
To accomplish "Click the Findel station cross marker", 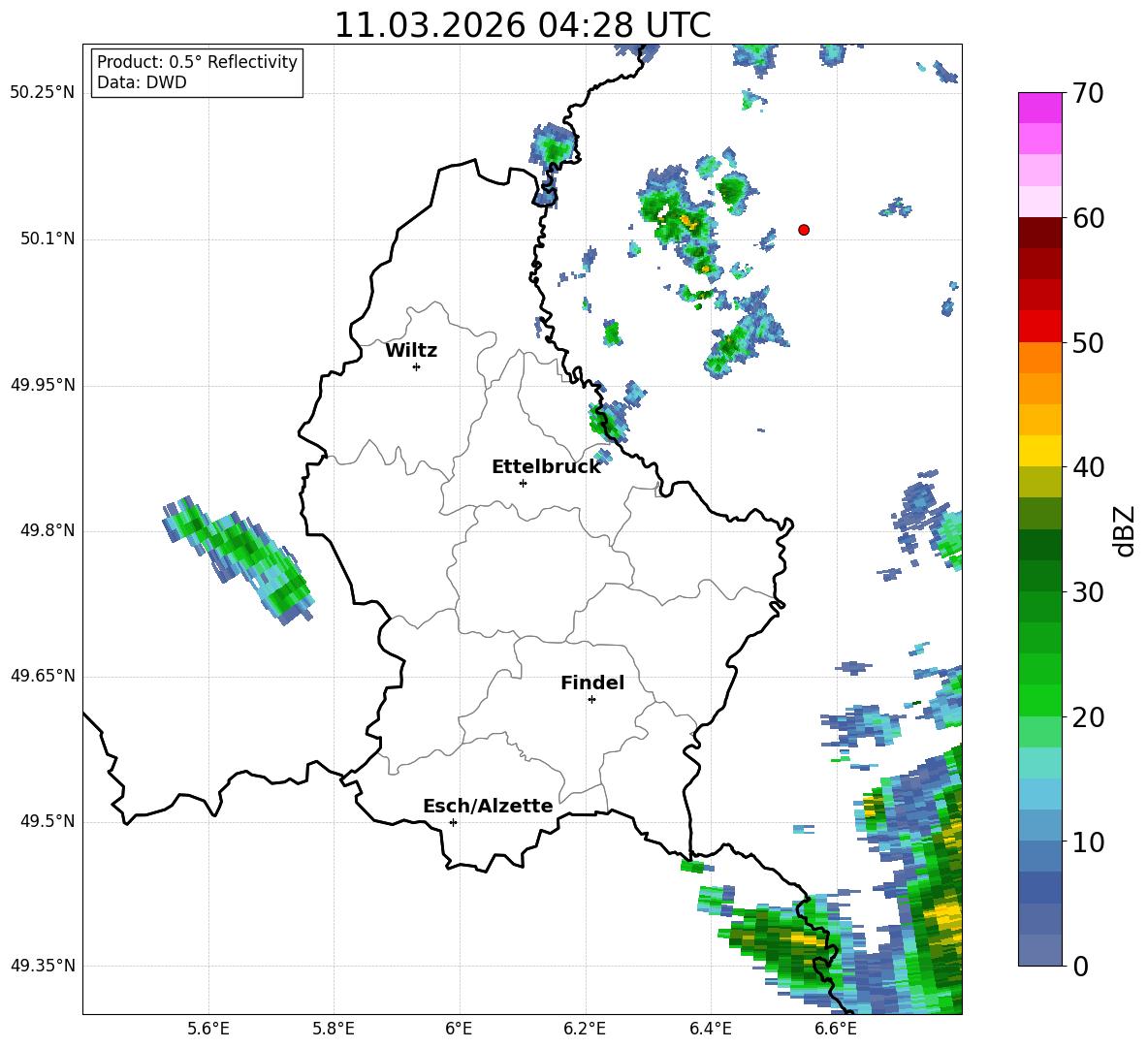I will (x=591, y=700).
